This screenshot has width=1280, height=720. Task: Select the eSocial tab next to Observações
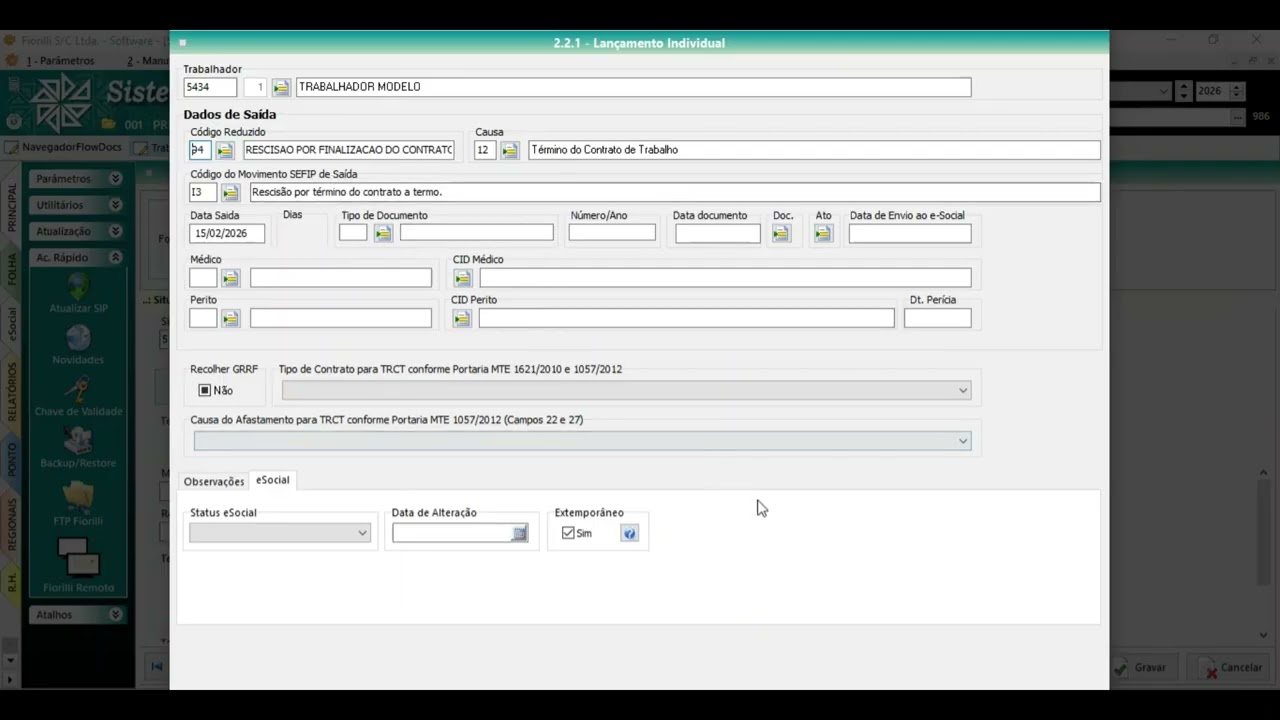pos(273,480)
